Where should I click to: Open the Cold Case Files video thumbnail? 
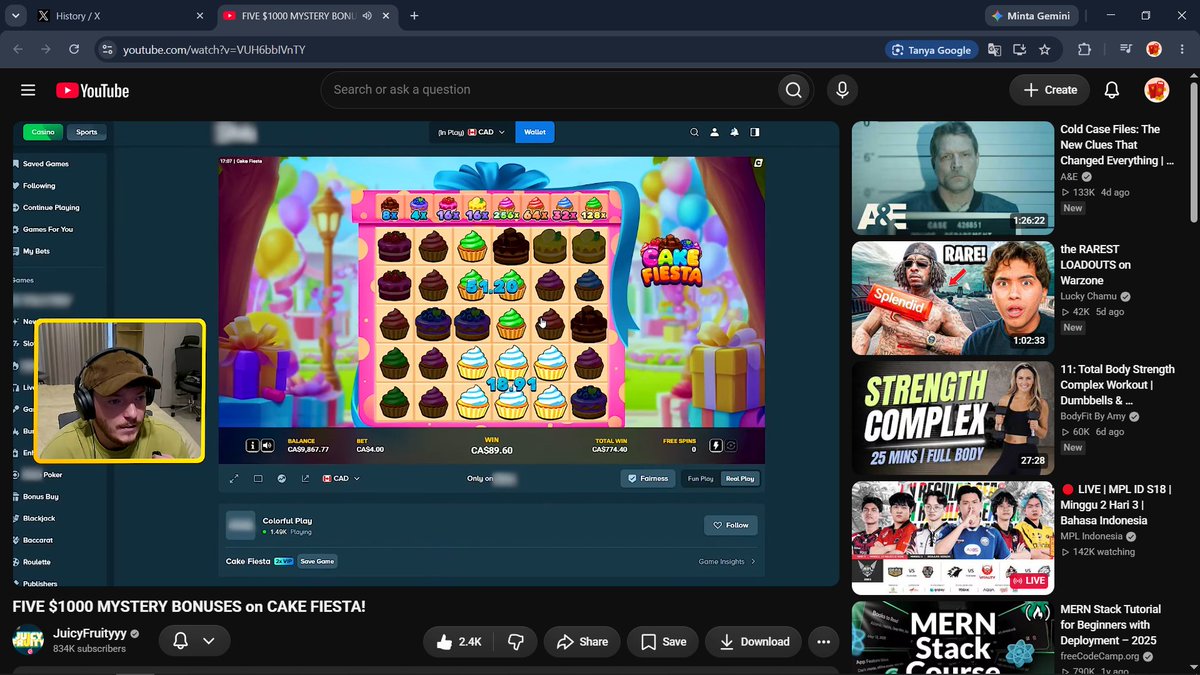pyautogui.click(x=952, y=178)
